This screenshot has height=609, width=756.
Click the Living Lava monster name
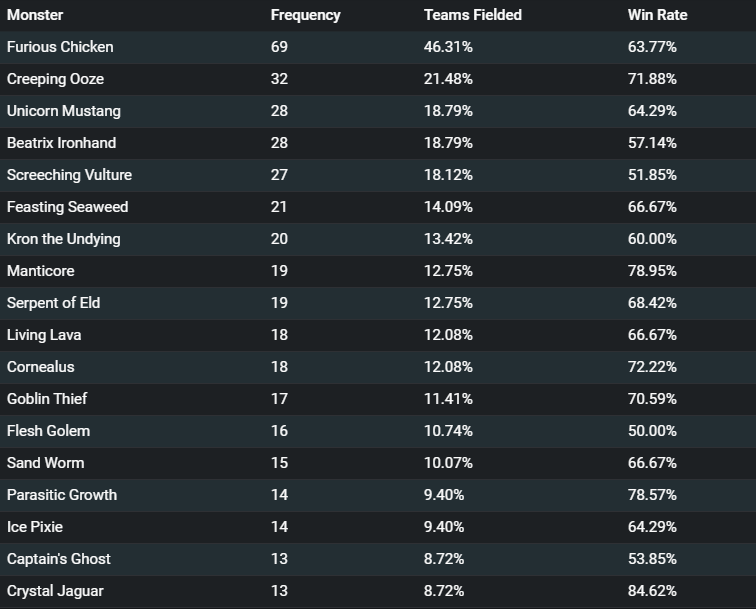click(x=44, y=335)
